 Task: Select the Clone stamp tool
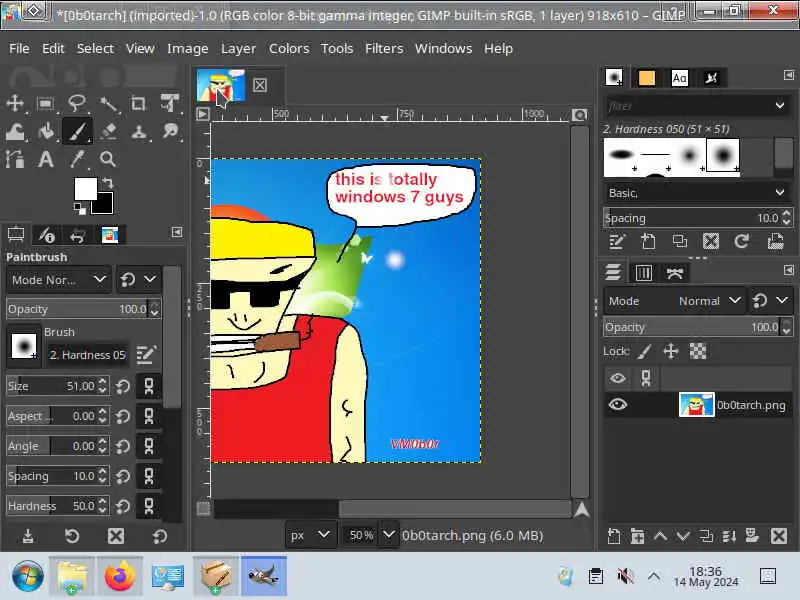tap(139, 132)
